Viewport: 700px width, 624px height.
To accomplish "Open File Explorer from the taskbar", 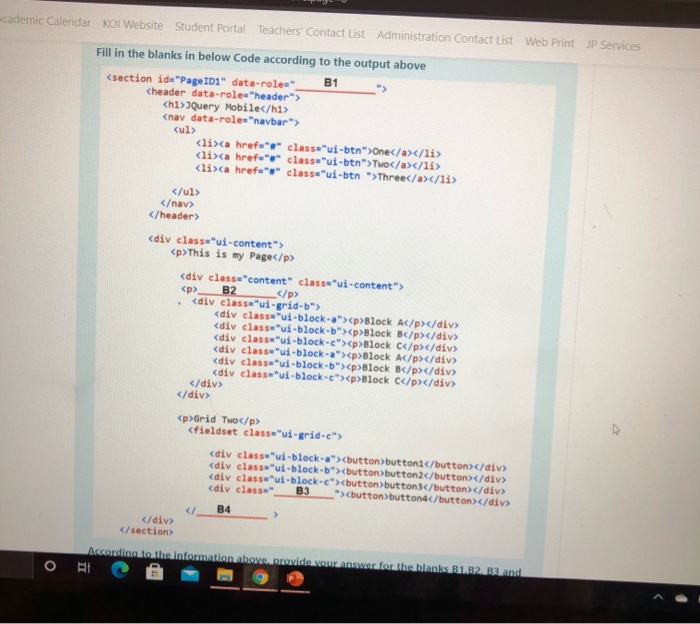I will coord(225,575).
